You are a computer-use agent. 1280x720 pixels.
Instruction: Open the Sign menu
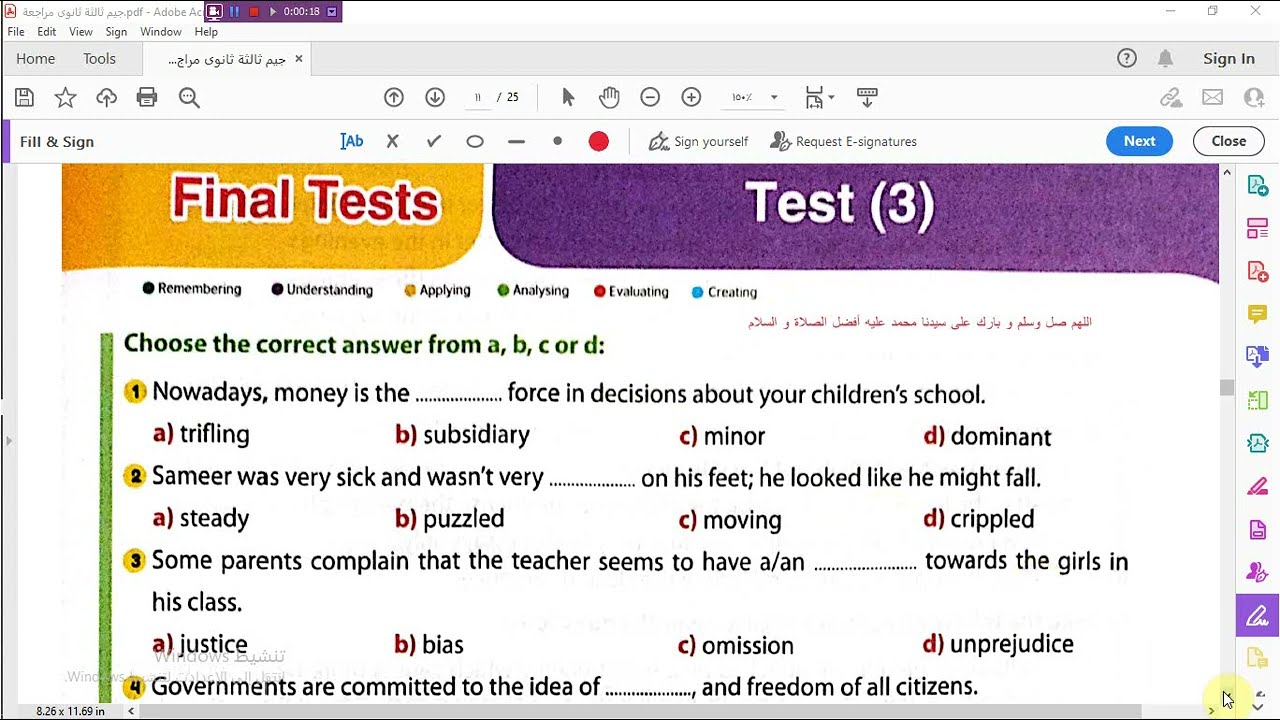point(116,32)
